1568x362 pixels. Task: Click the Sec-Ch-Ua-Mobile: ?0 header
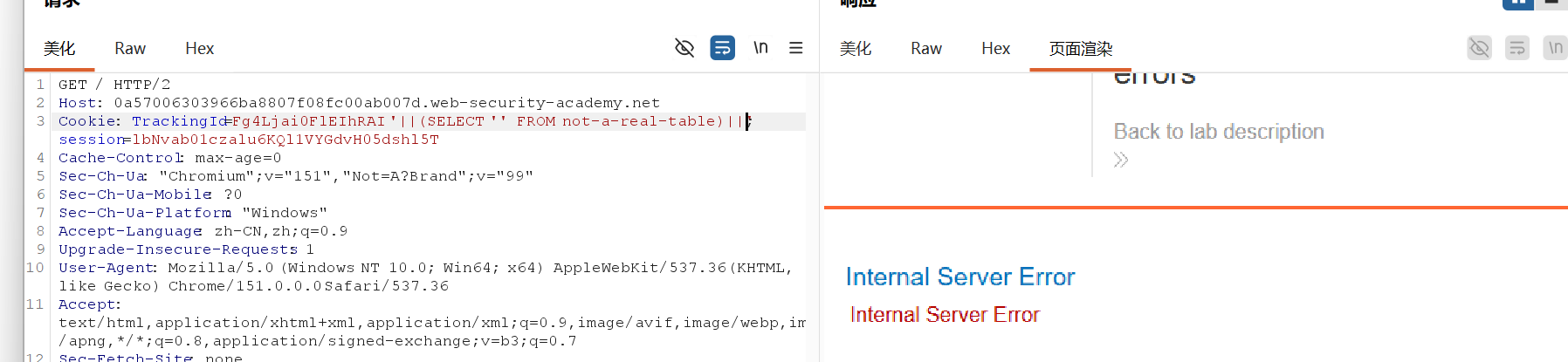[x=150, y=195]
